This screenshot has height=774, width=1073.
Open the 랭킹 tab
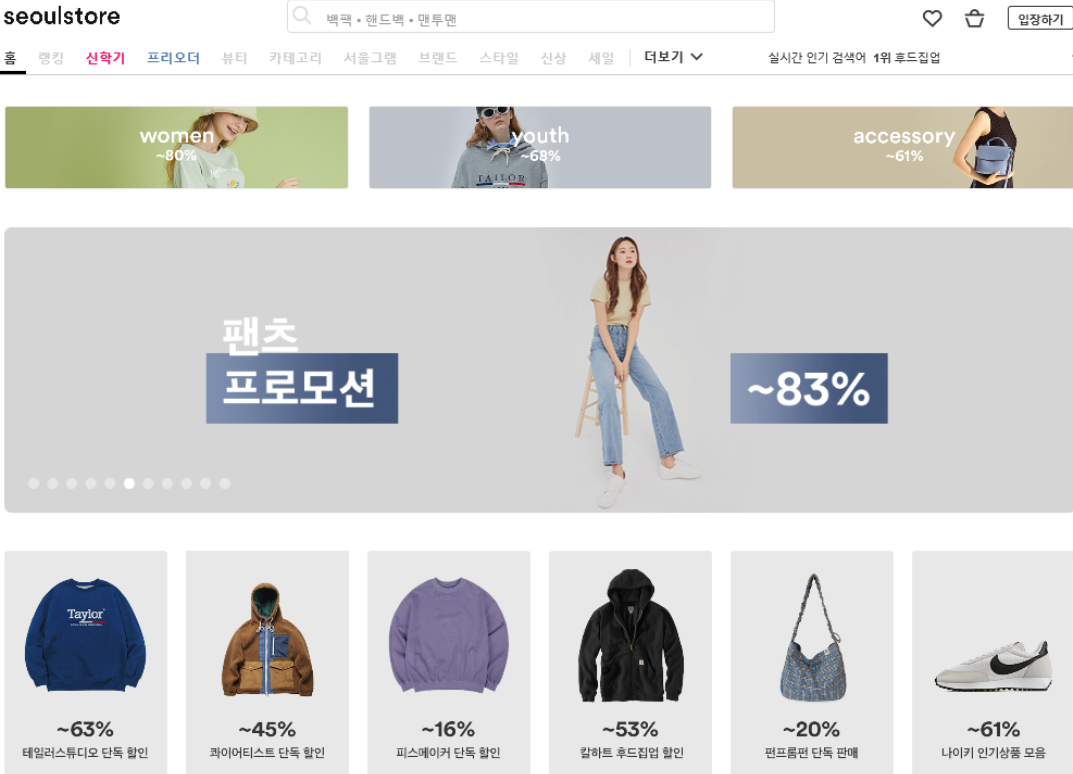(51, 58)
